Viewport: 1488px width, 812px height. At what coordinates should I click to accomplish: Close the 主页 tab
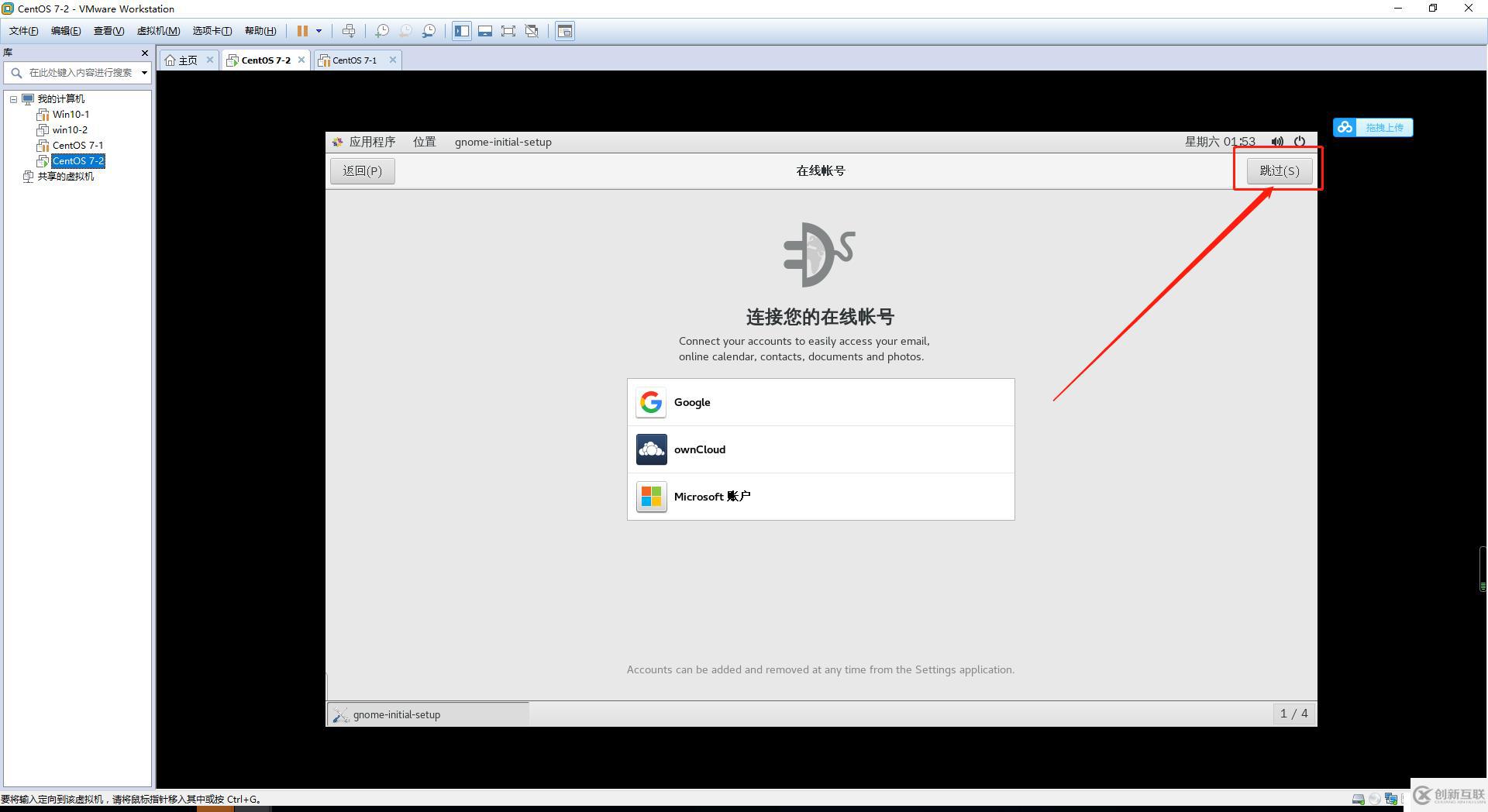pyautogui.click(x=209, y=60)
